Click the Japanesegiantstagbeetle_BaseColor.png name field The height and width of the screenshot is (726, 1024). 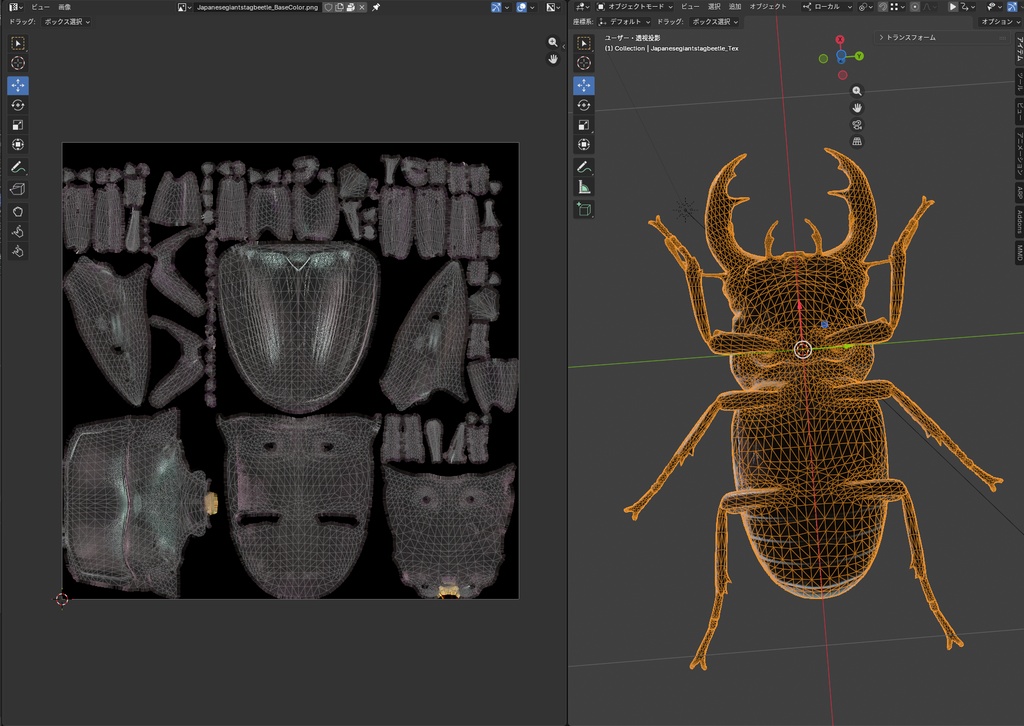pyautogui.click(x=257, y=7)
